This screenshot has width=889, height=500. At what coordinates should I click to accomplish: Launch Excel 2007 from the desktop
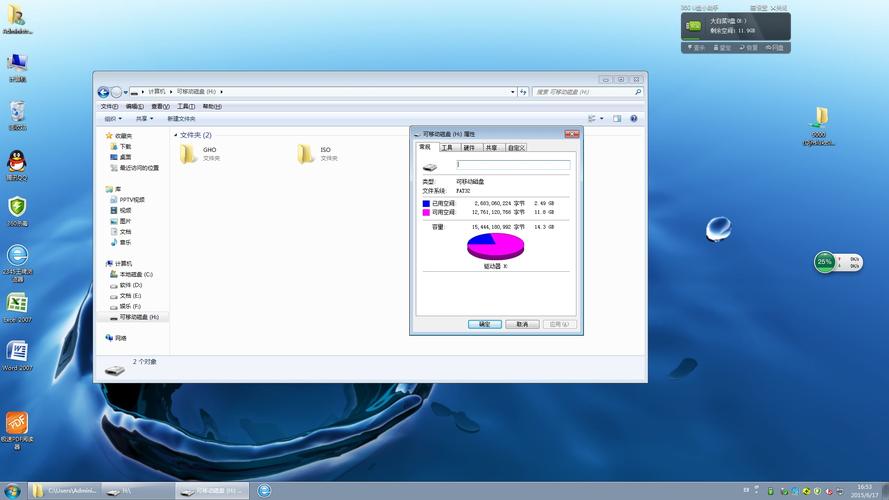pyautogui.click(x=17, y=303)
